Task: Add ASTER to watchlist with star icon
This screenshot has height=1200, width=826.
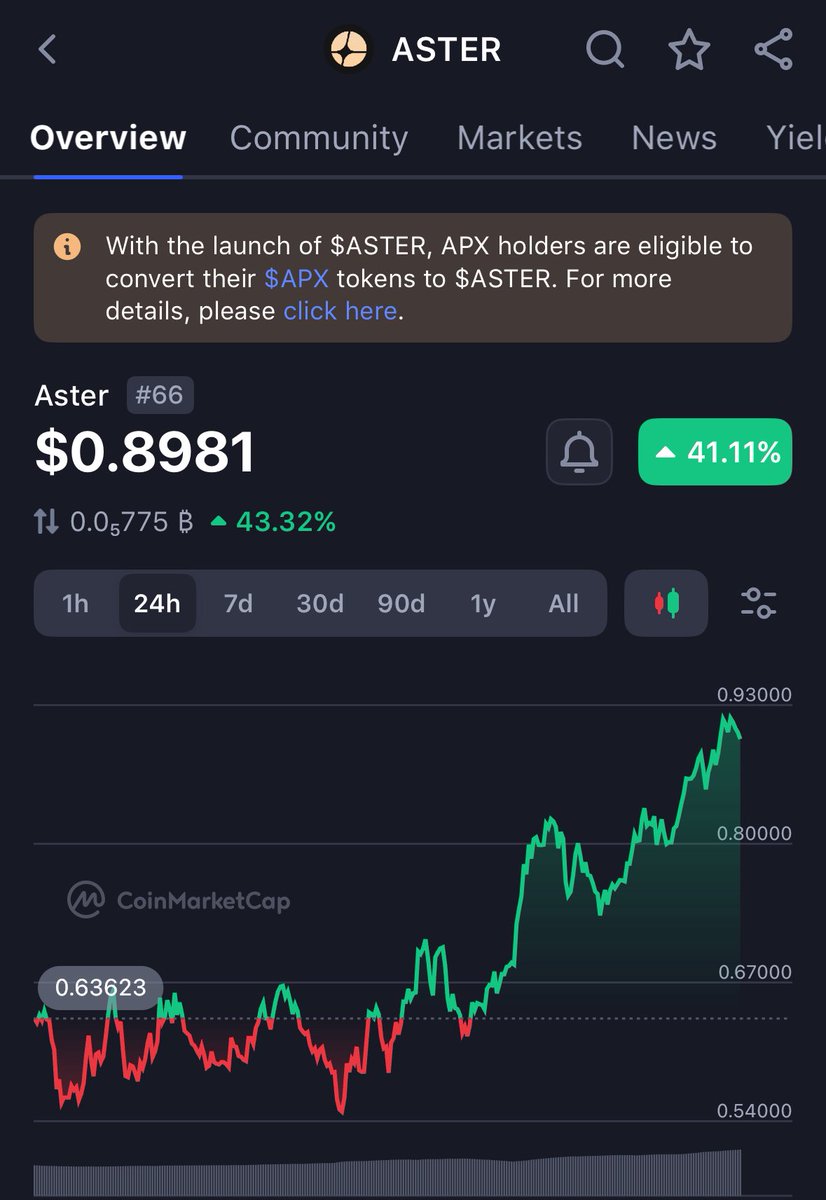Action: tap(689, 49)
